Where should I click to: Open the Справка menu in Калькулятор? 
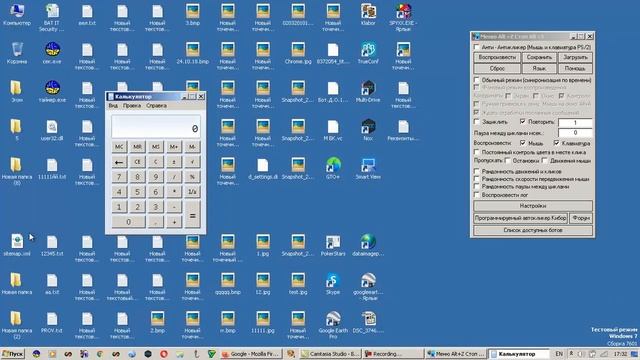tap(156, 105)
